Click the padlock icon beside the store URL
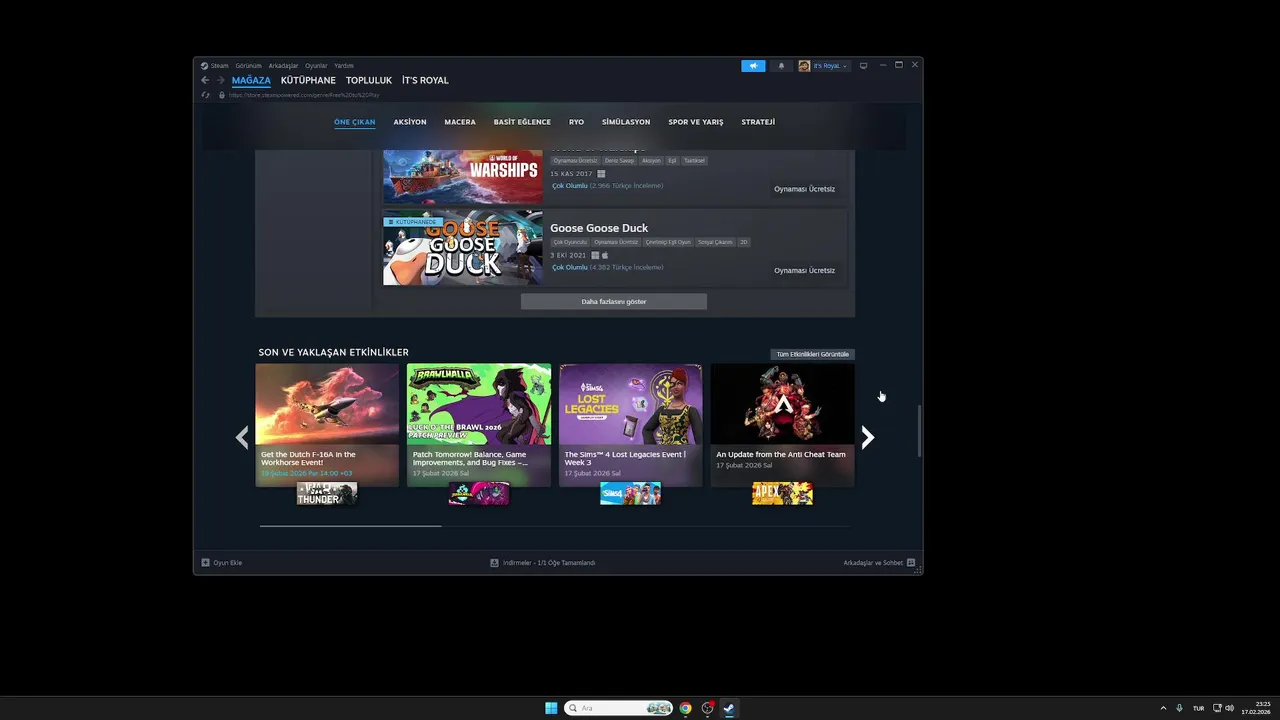The image size is (1280, 720). tap(221, 95)
